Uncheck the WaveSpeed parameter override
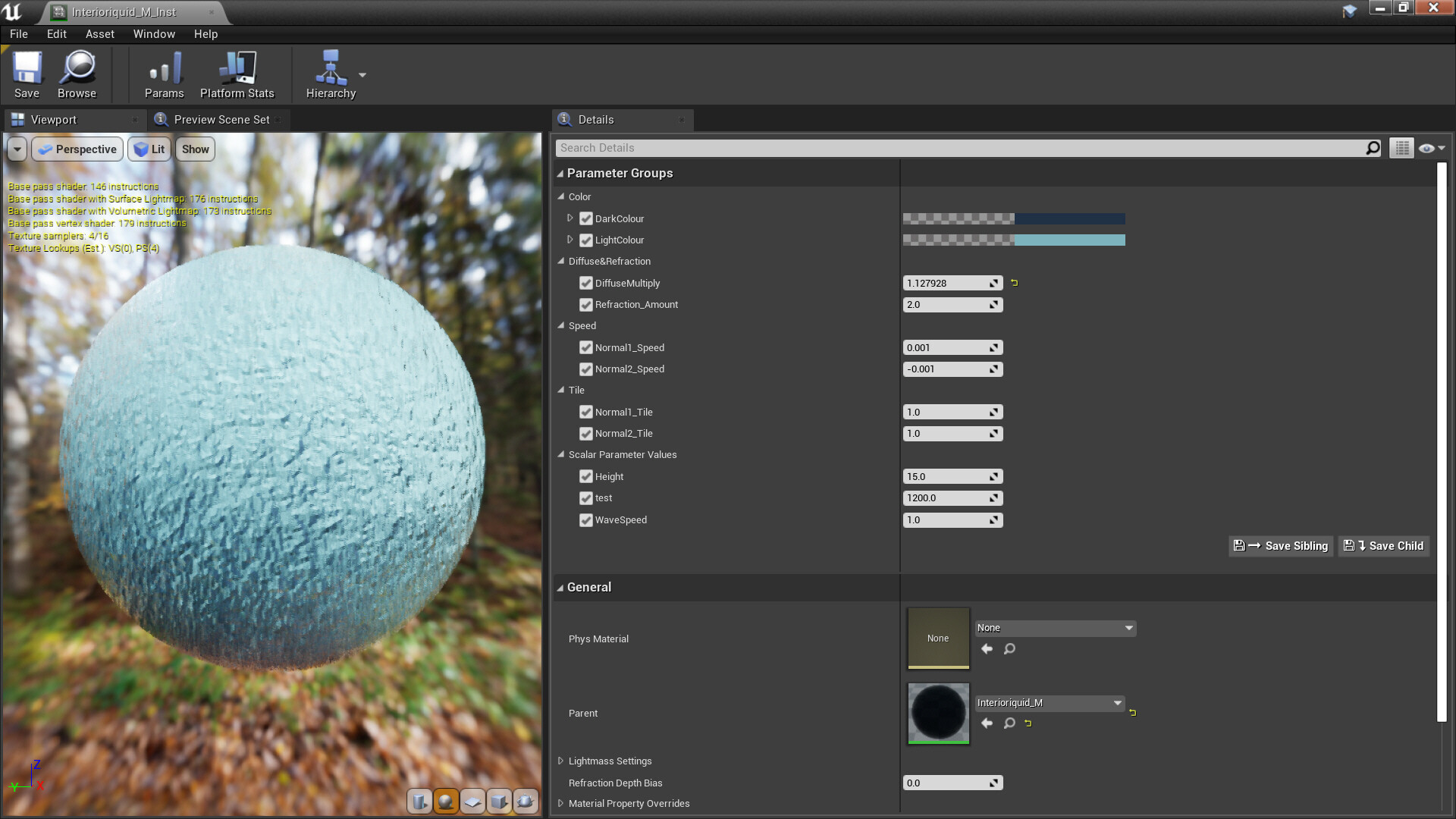Screen dimensions: 1456x819 coord(586,520)
